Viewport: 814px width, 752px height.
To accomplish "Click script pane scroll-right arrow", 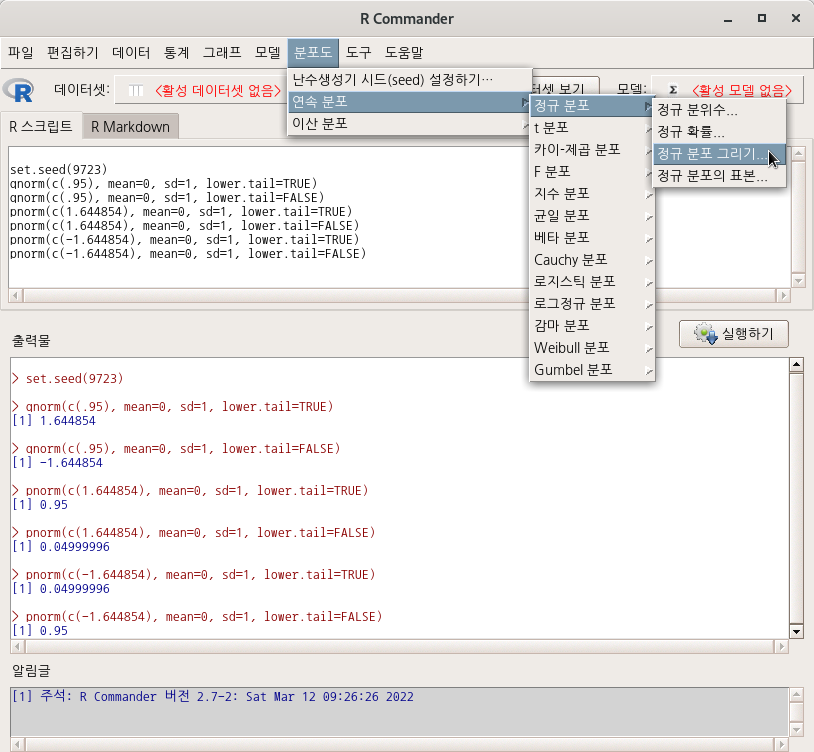I will (783, 295).
